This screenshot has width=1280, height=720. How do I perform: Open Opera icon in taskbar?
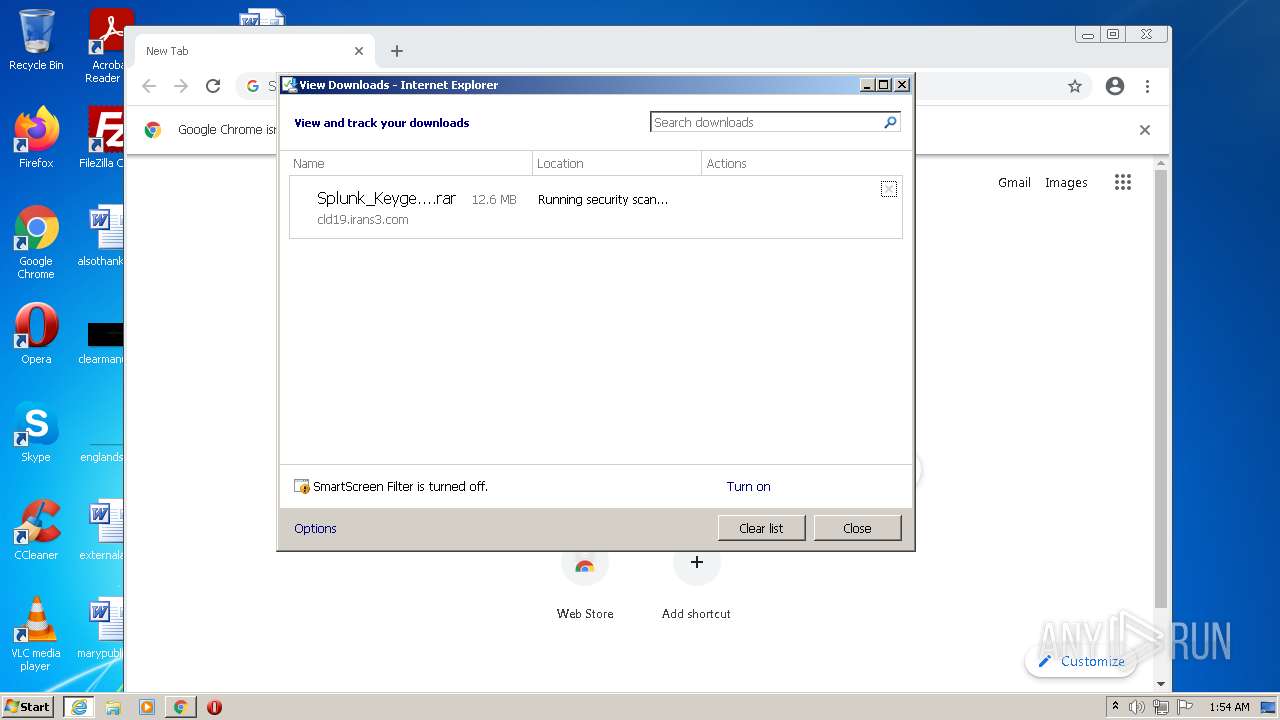point(214,707)
